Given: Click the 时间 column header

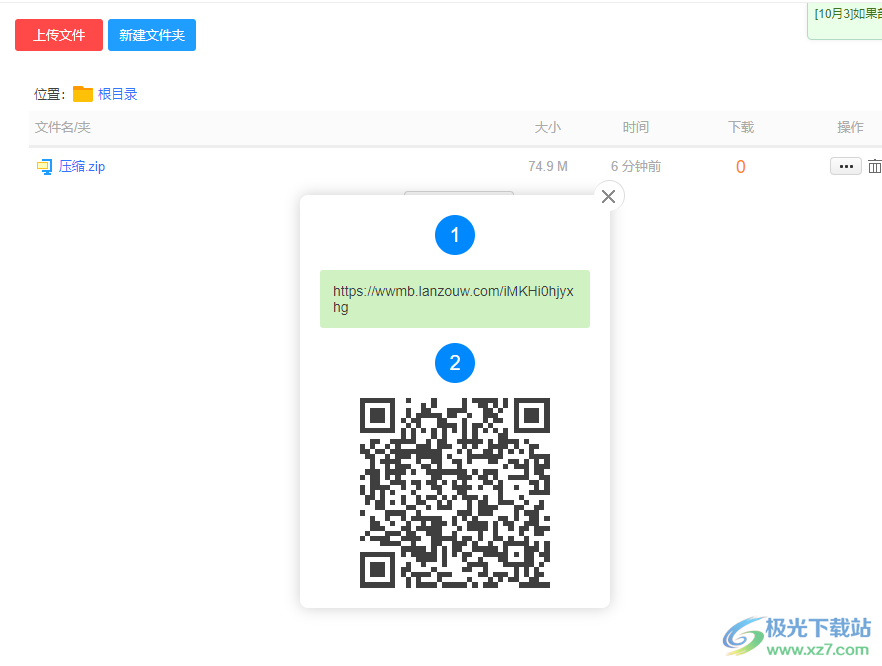Looking at the screenshot, I should [x=636, y=127].
